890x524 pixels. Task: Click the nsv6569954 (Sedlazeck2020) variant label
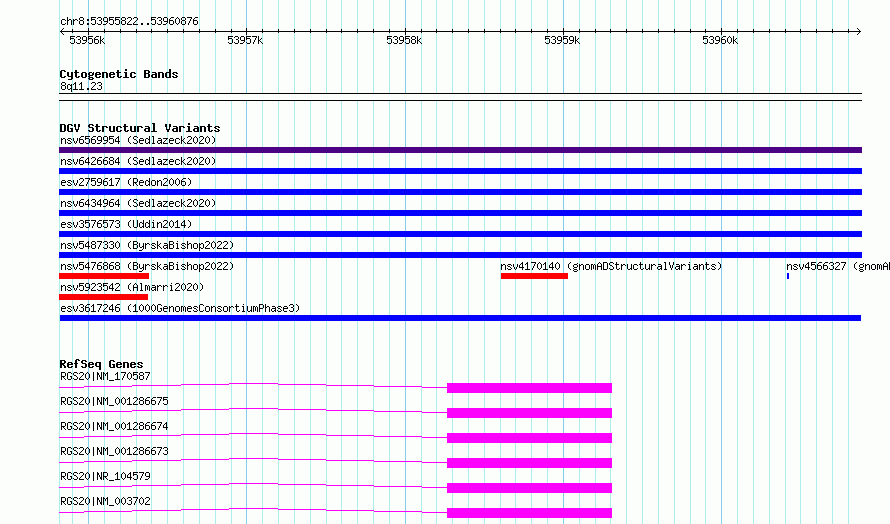click(138, 140)
